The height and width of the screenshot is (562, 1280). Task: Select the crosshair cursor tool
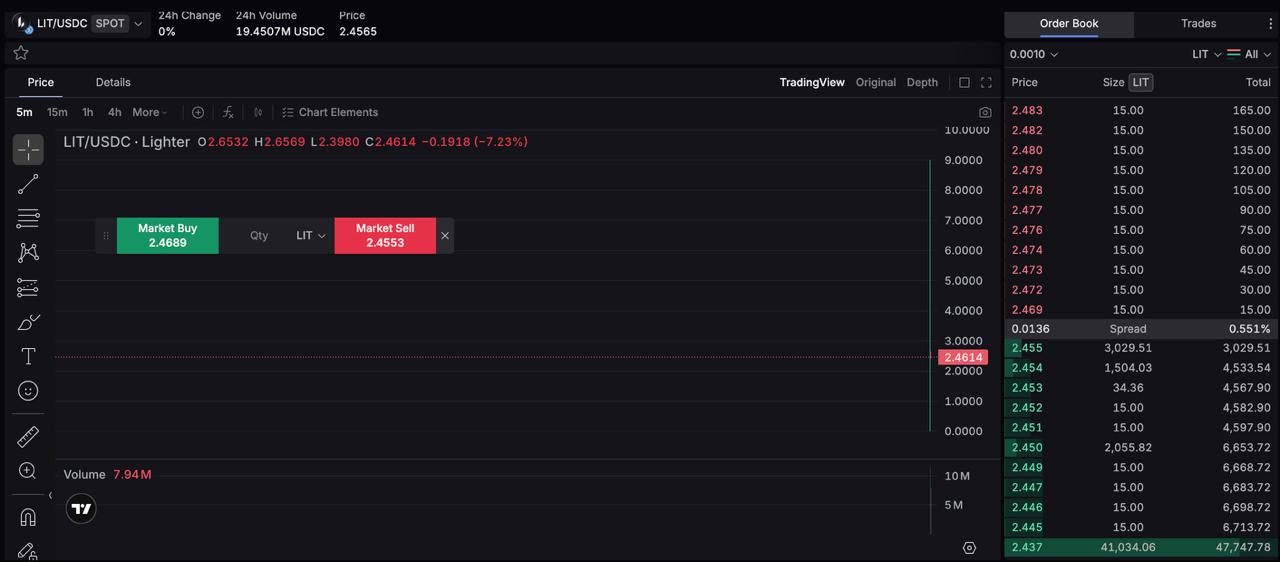point(28,150)
